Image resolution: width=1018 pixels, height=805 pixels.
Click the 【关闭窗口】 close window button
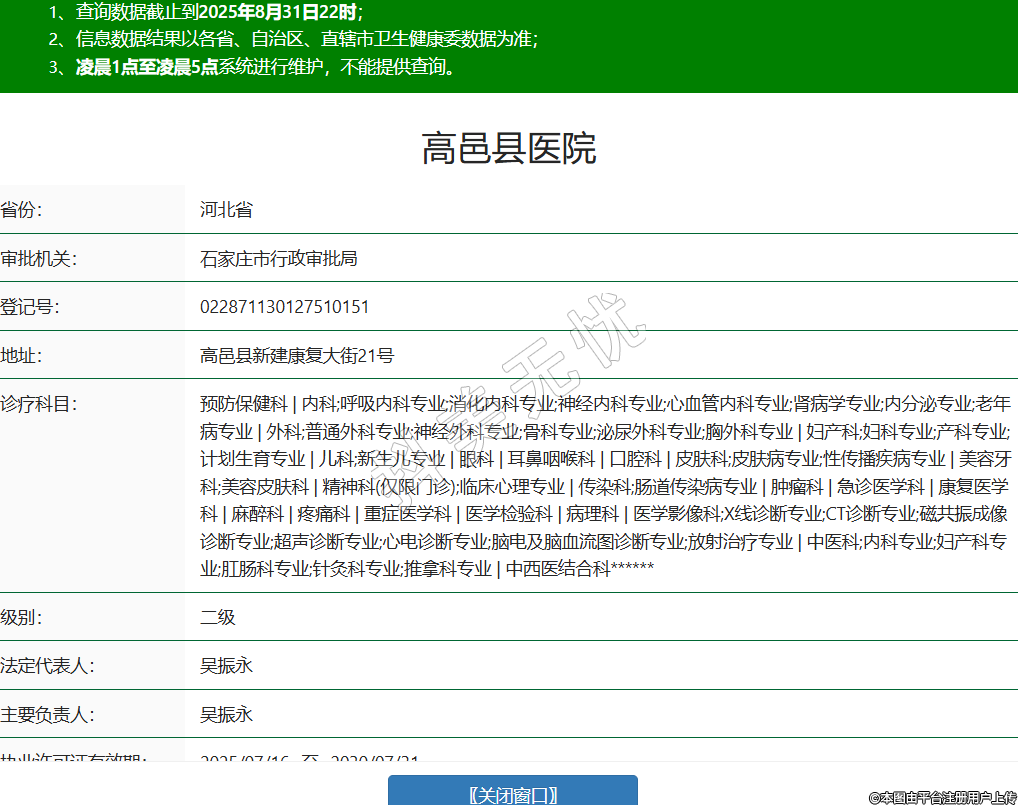click(x=512, y=794)
